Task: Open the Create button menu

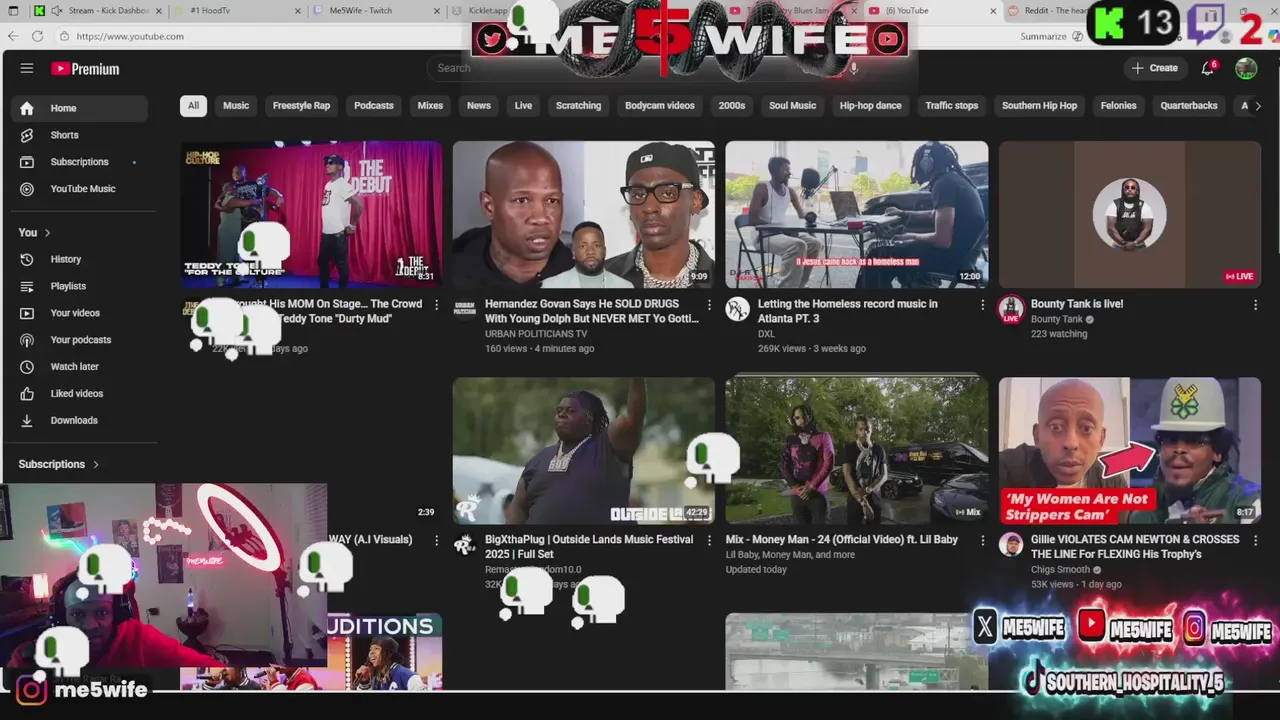Action: click(x=1155, y=68)
